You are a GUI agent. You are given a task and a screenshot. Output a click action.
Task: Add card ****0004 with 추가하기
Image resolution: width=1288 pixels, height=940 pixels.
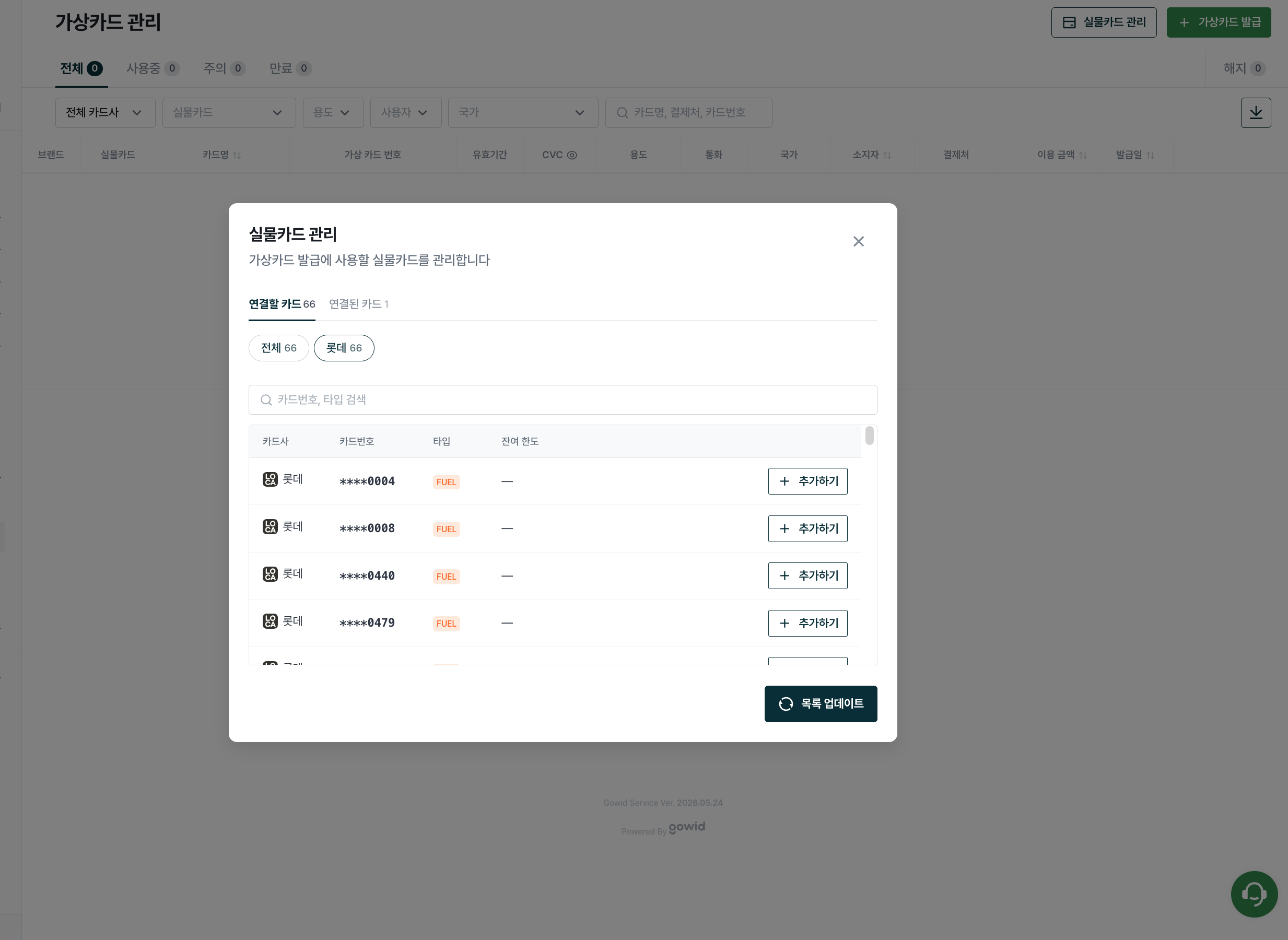click(807, 481)
